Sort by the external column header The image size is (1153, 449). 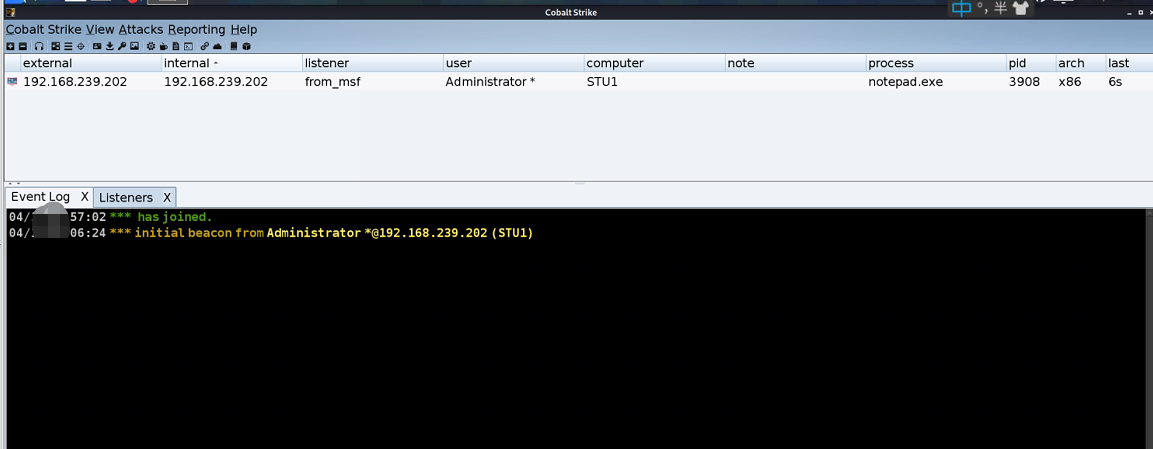[x=90, y=63]
